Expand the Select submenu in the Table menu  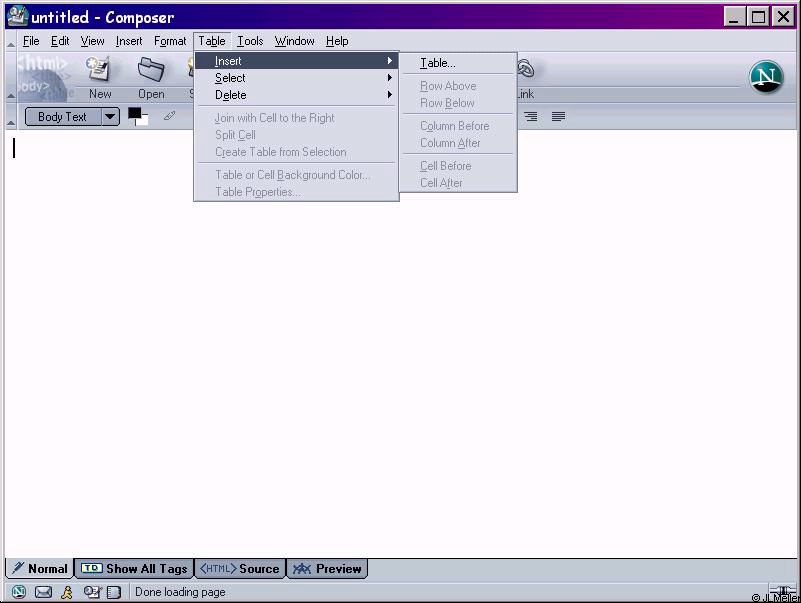click(296, 78)
